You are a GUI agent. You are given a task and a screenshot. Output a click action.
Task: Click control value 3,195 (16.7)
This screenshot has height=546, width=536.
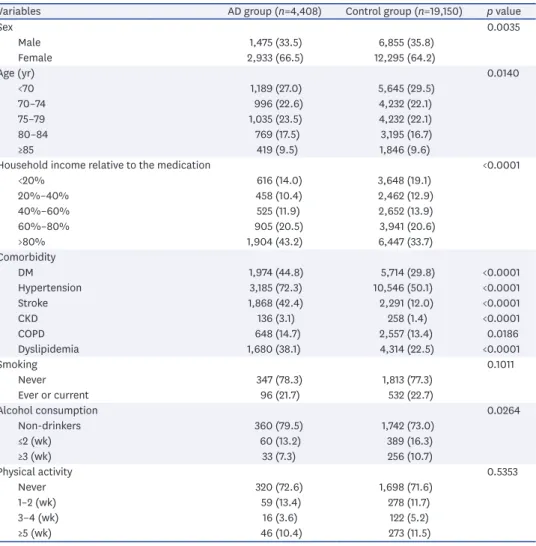point(406,134)
